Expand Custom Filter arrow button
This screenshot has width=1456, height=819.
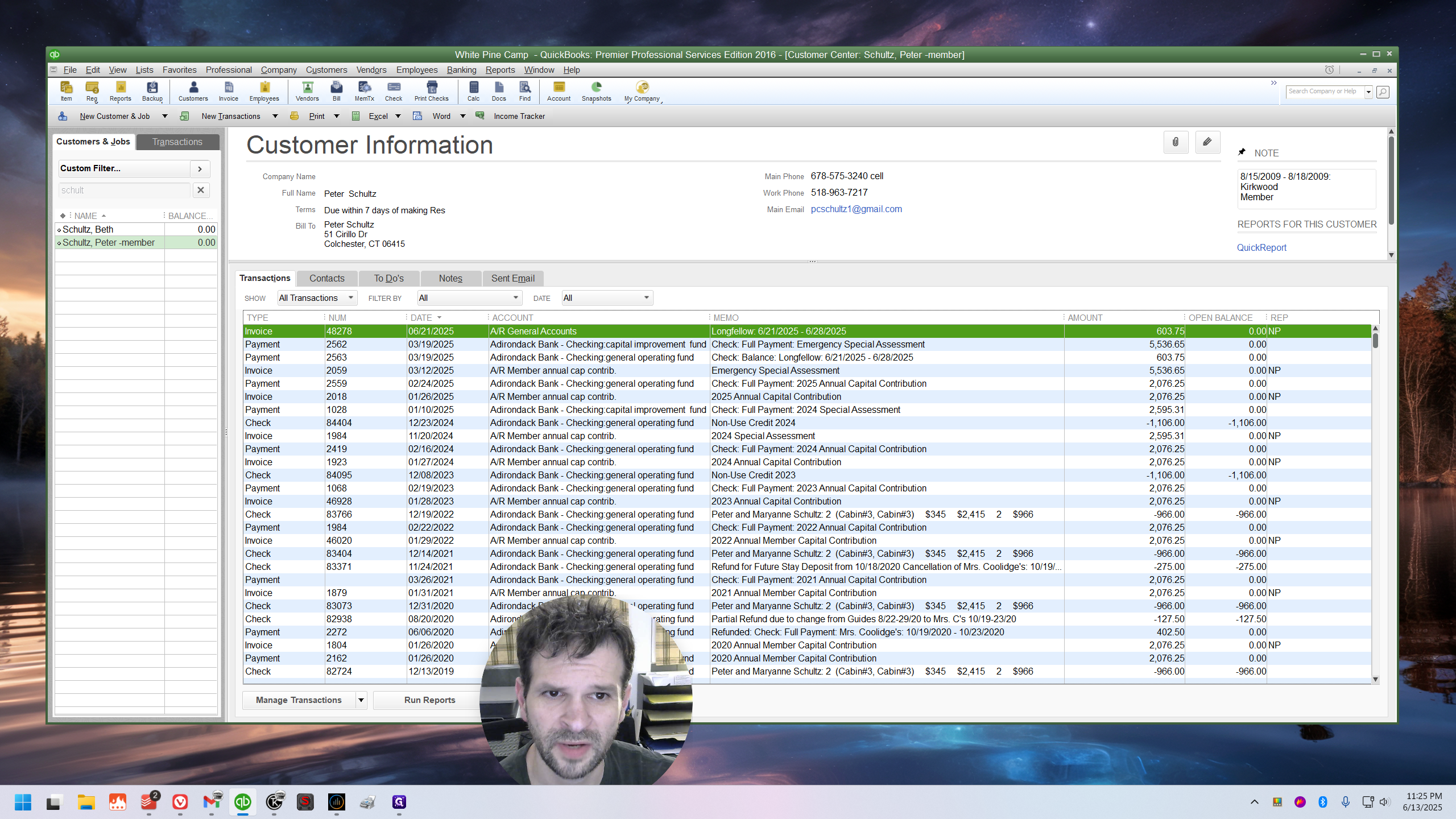[200, 168]
